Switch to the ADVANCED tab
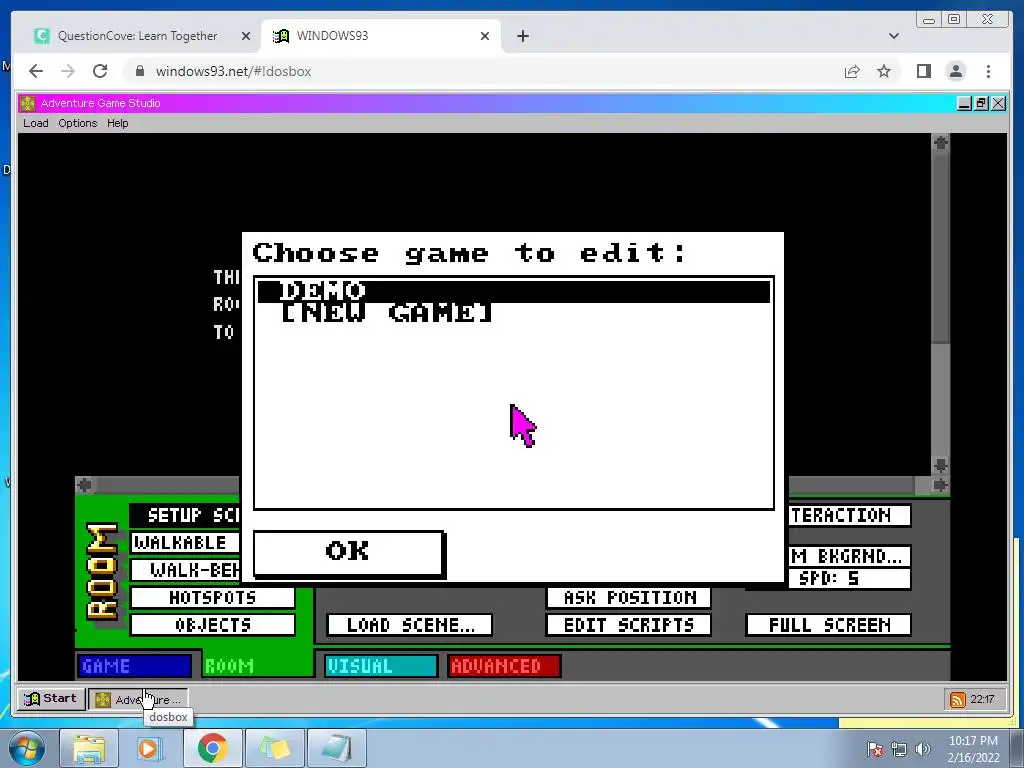The width and height of the screenshot is (1024, 768). click(x=504, y=665)
